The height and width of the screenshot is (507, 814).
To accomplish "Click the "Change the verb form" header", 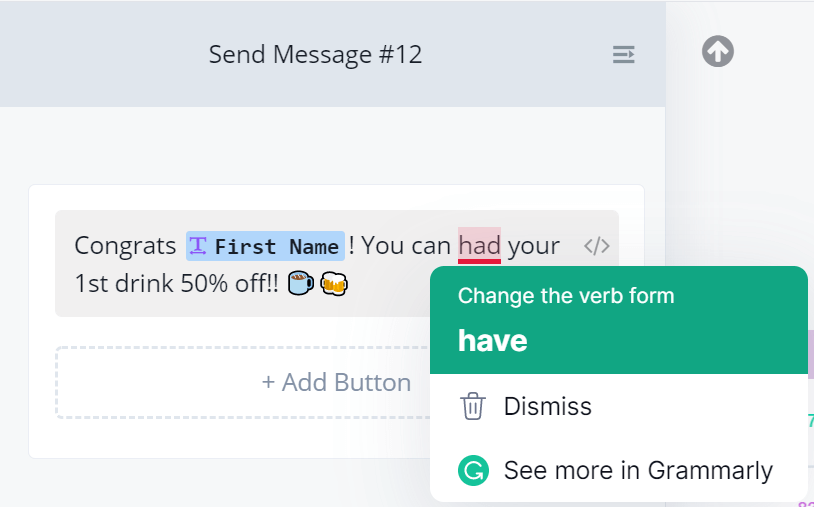I will point(566,296).
